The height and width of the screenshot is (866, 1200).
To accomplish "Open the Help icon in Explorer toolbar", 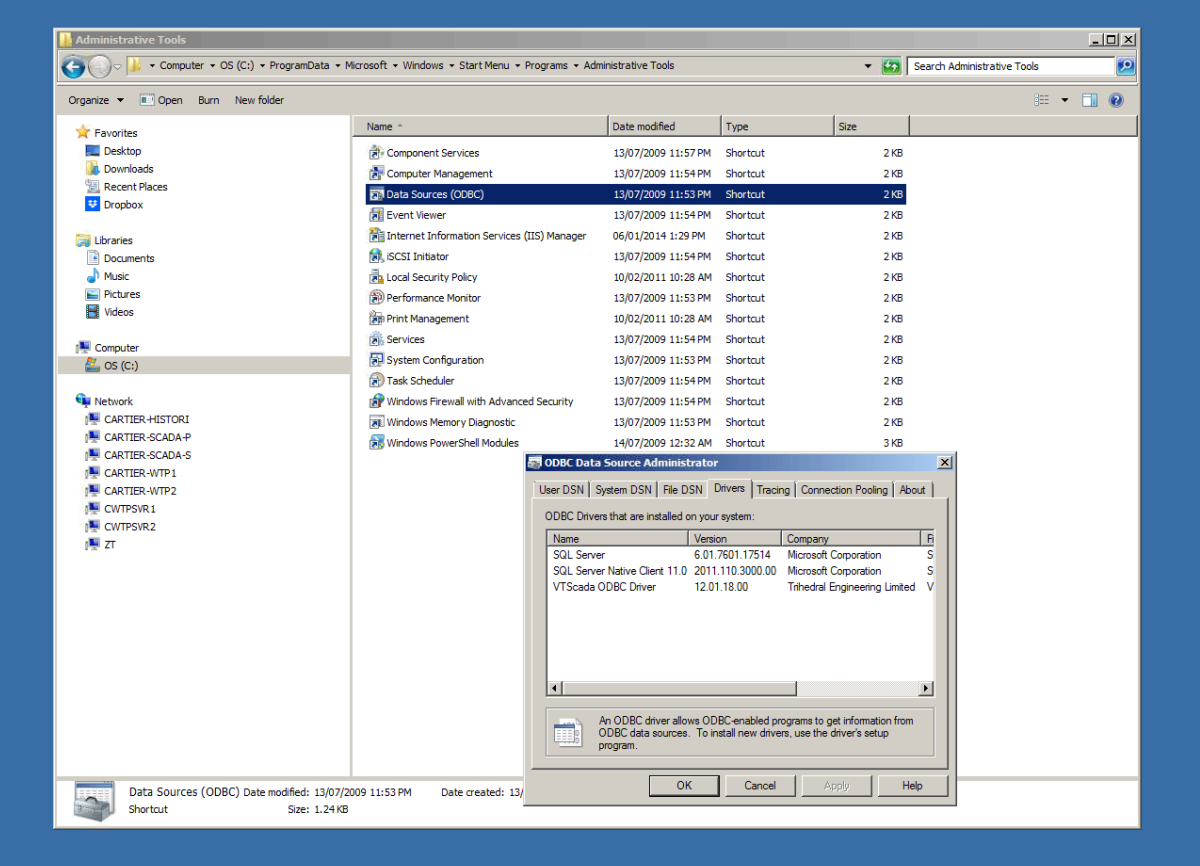I will (1116, 100).
